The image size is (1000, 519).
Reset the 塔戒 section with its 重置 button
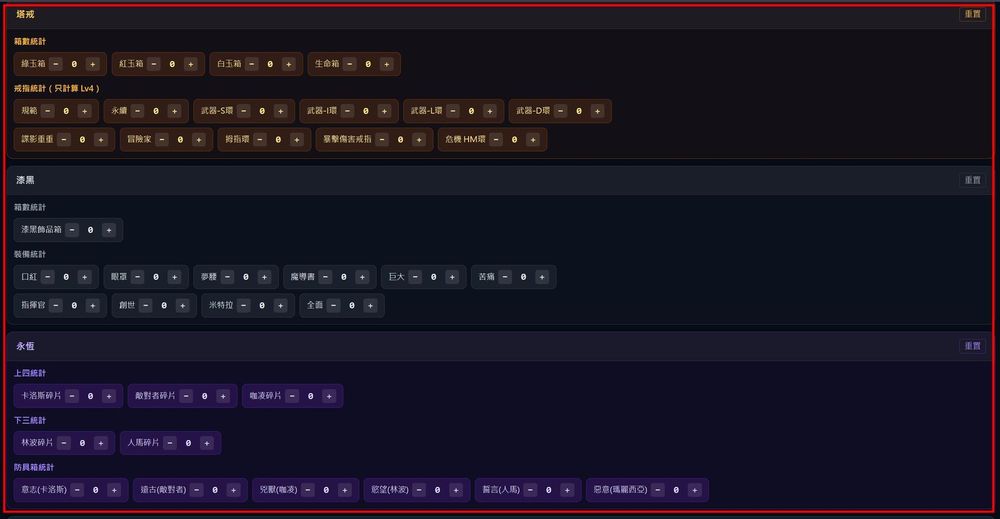point(972,14)
